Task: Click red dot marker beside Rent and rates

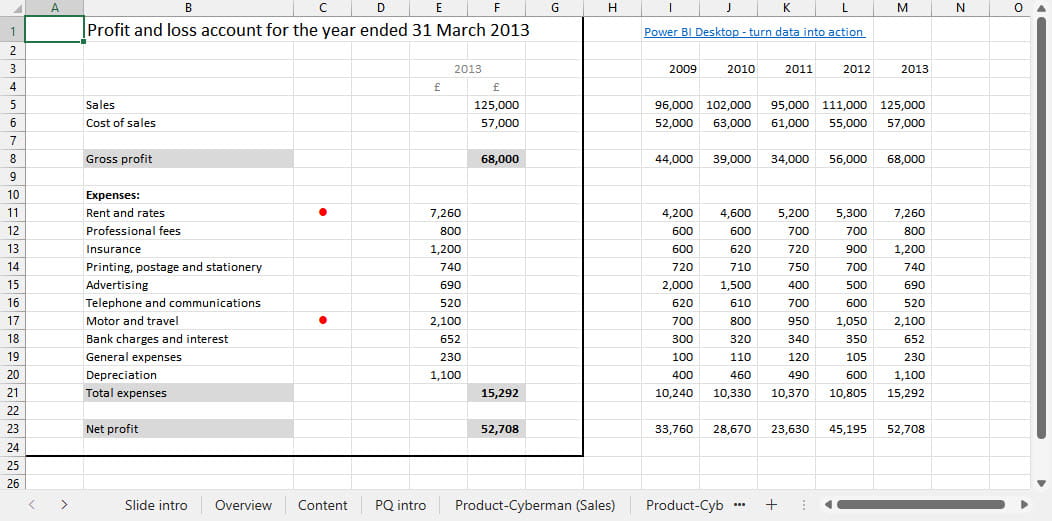Action: click(322, 212)
